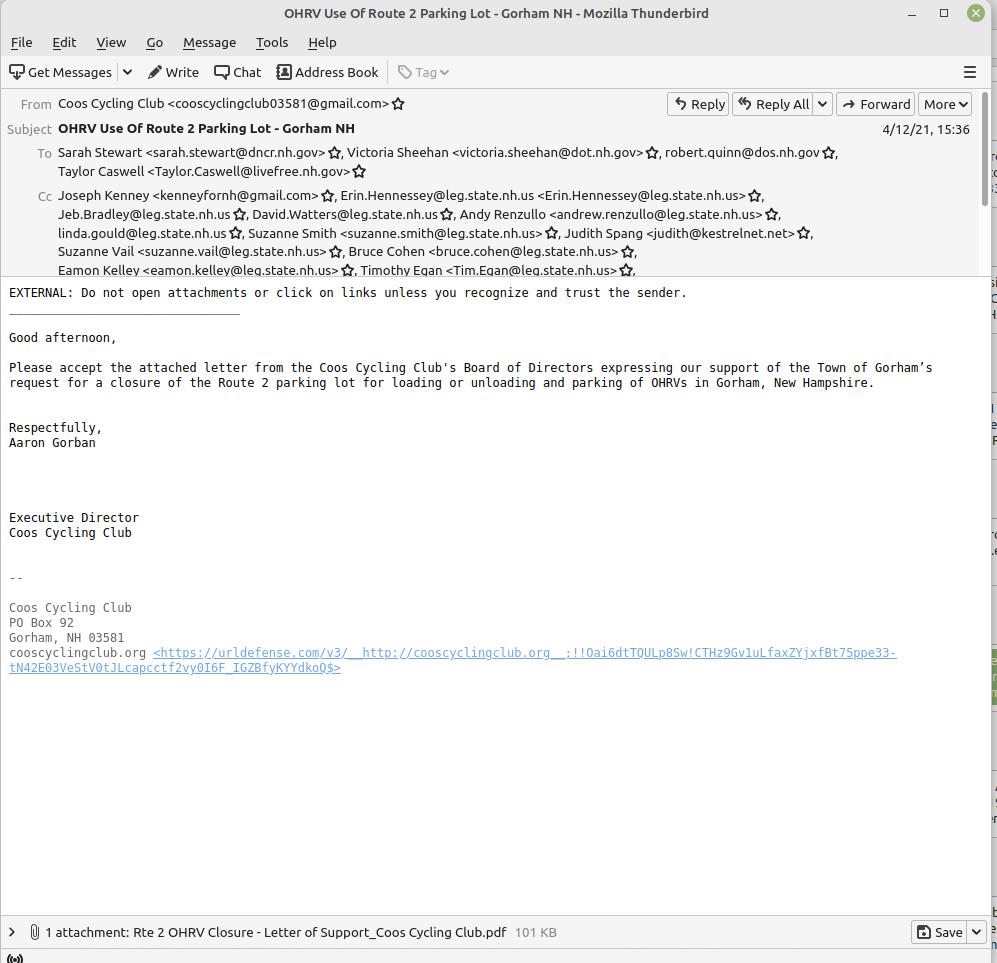Image resolution: width=997 pixels, height=963 pixels.
Task: Open the Tools menu
Action: [x=271, y=42]
